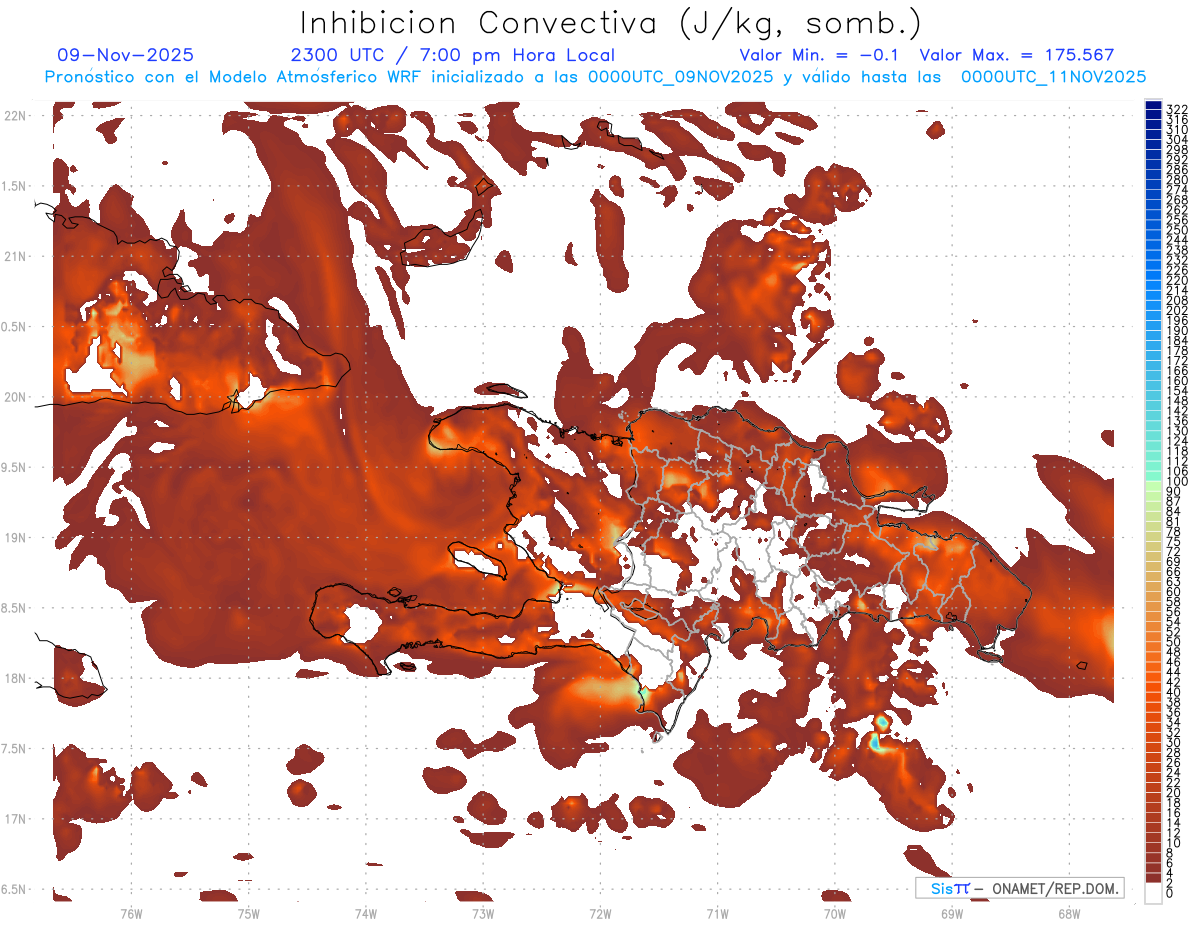Click the "2300 UTC / 7:00 pm Hora Local" time
Viewport: 1200px width, 927px height.
pos(452,55)
